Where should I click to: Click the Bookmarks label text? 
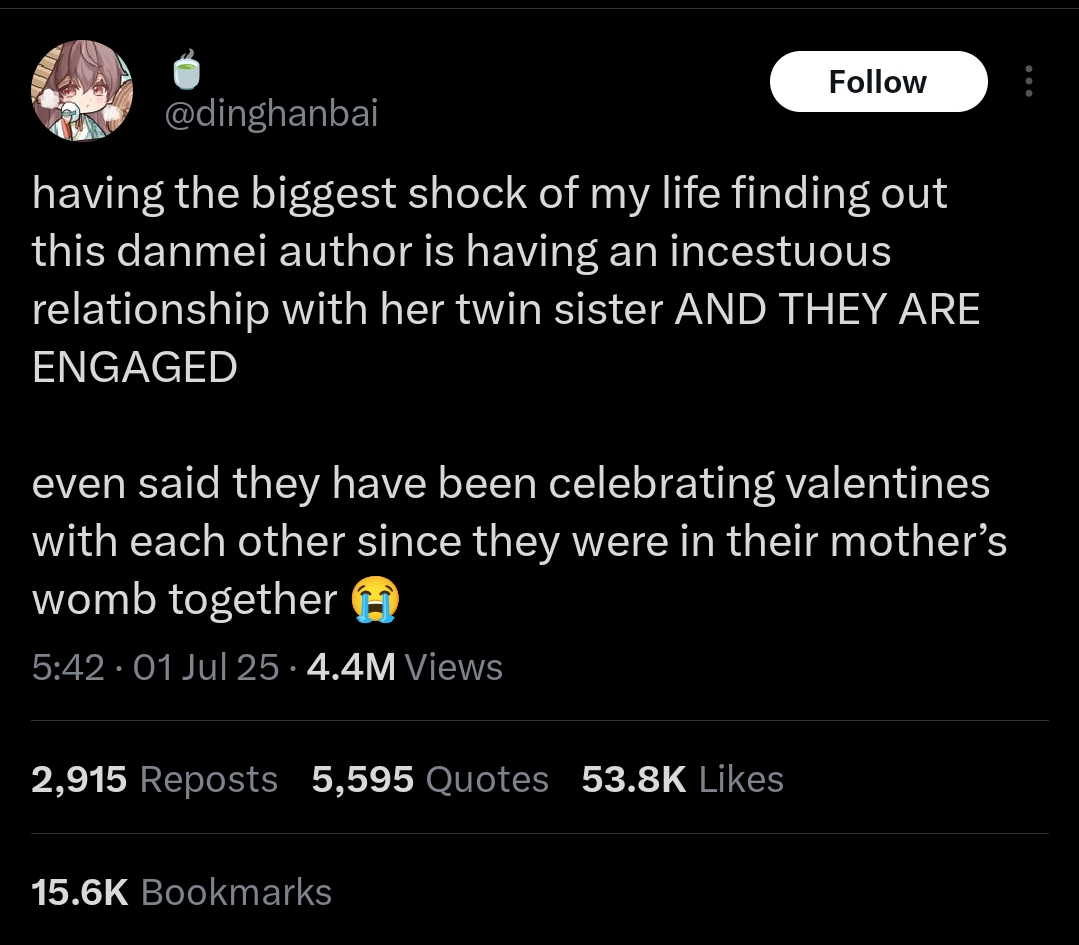[237, 892]
